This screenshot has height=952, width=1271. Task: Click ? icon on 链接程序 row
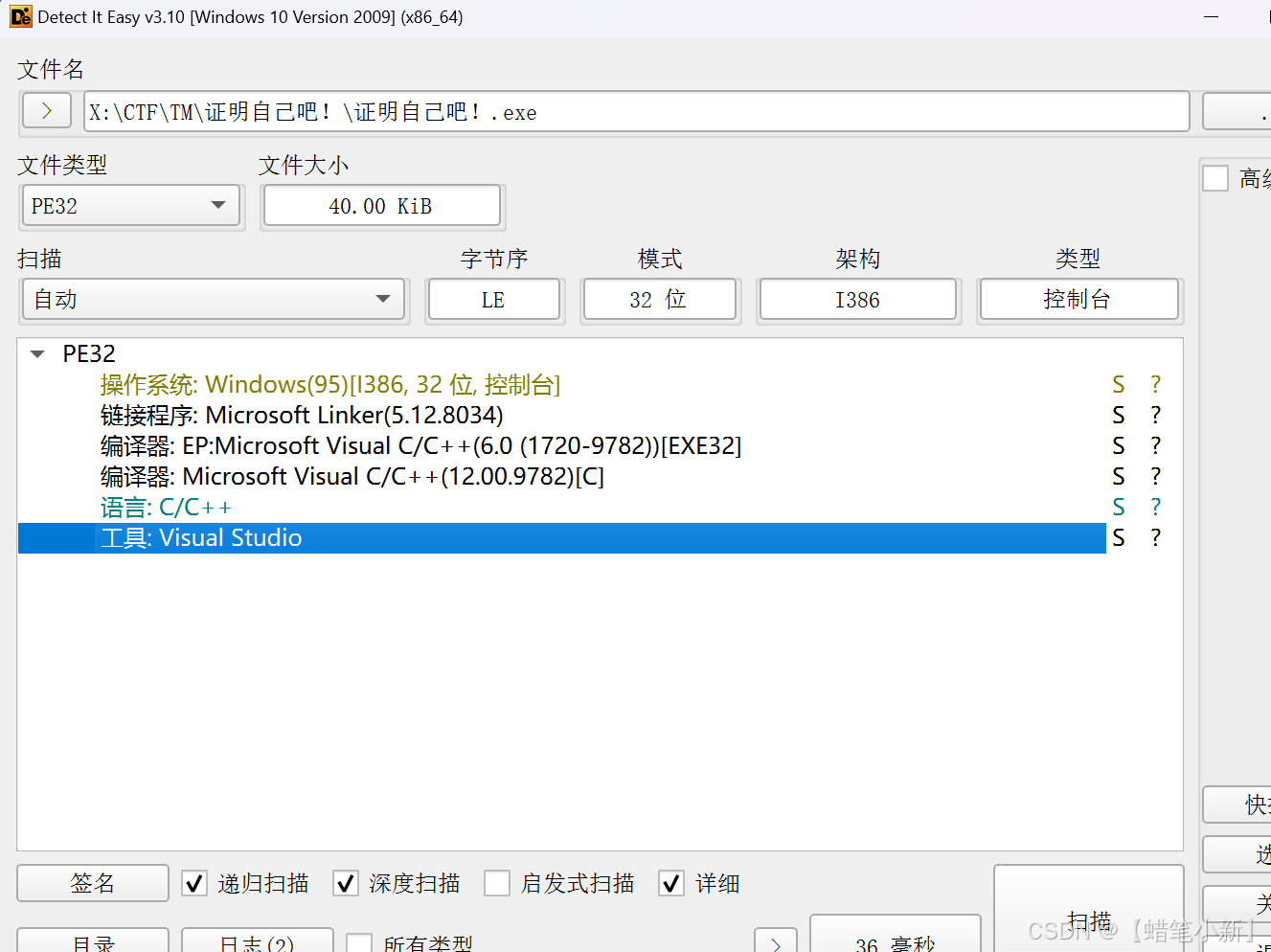point(1155,416)
